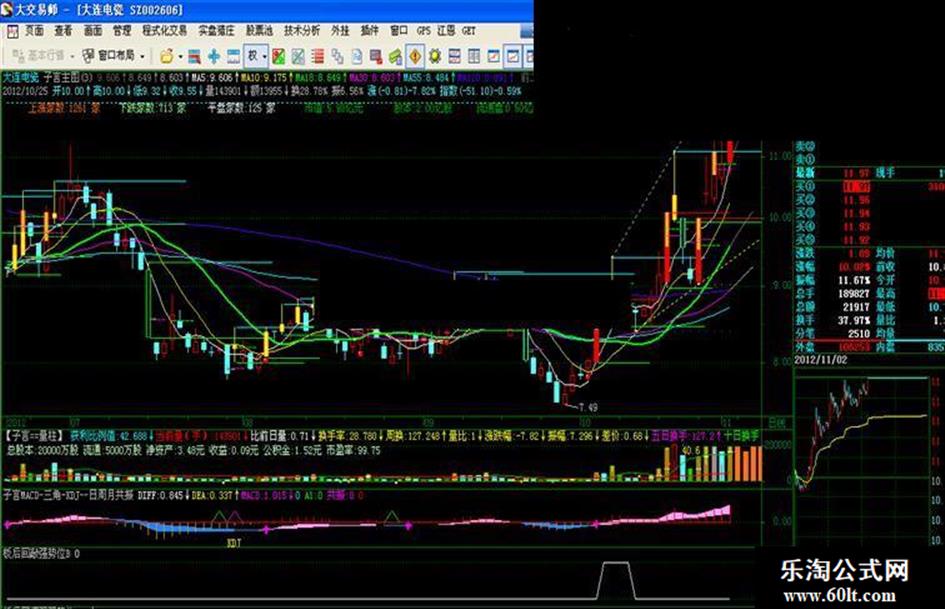
Task: Click the tall red candlestick near 8.00
Action: 596,346
